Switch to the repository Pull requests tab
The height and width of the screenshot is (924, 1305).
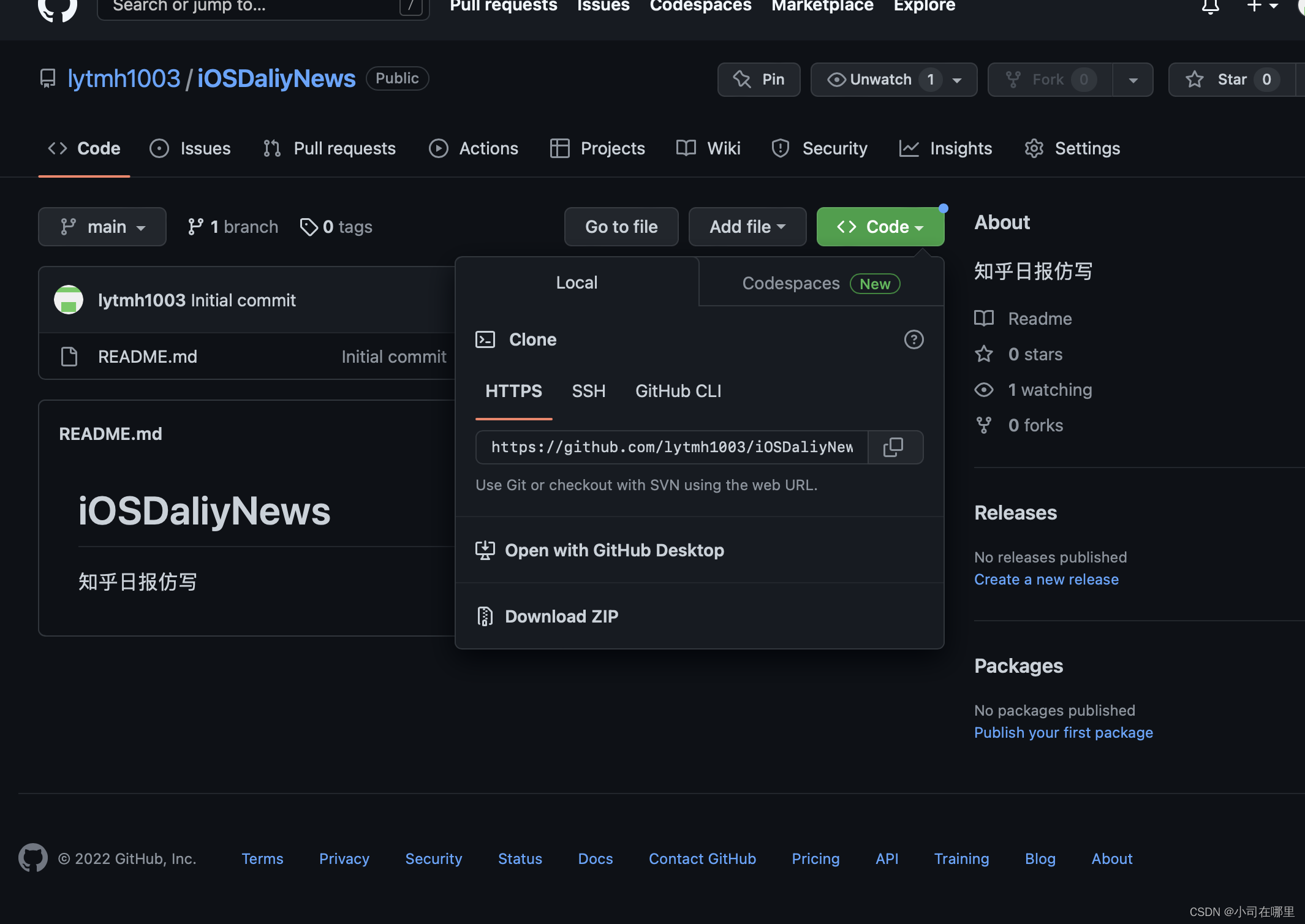tap(329, 148)
